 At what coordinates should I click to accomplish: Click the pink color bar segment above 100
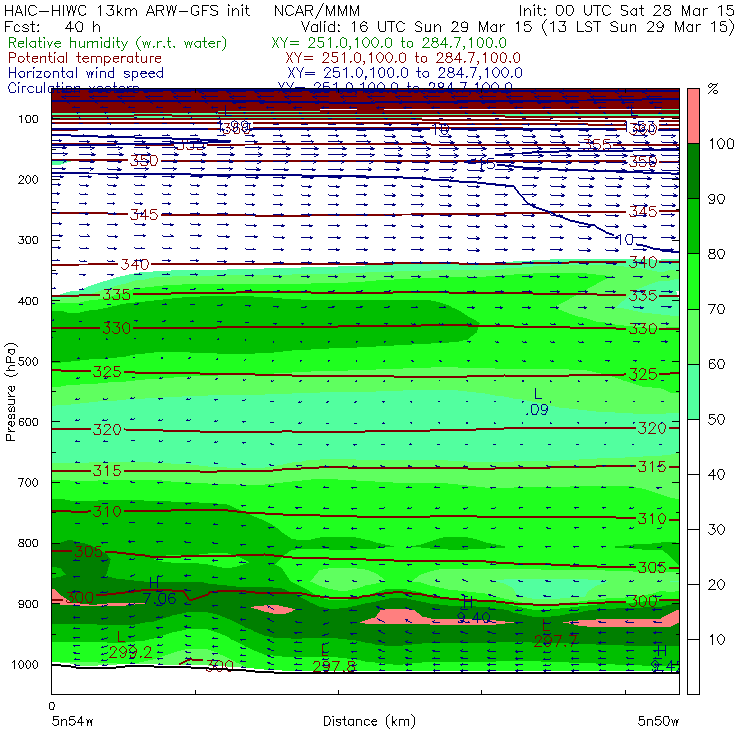693,116
